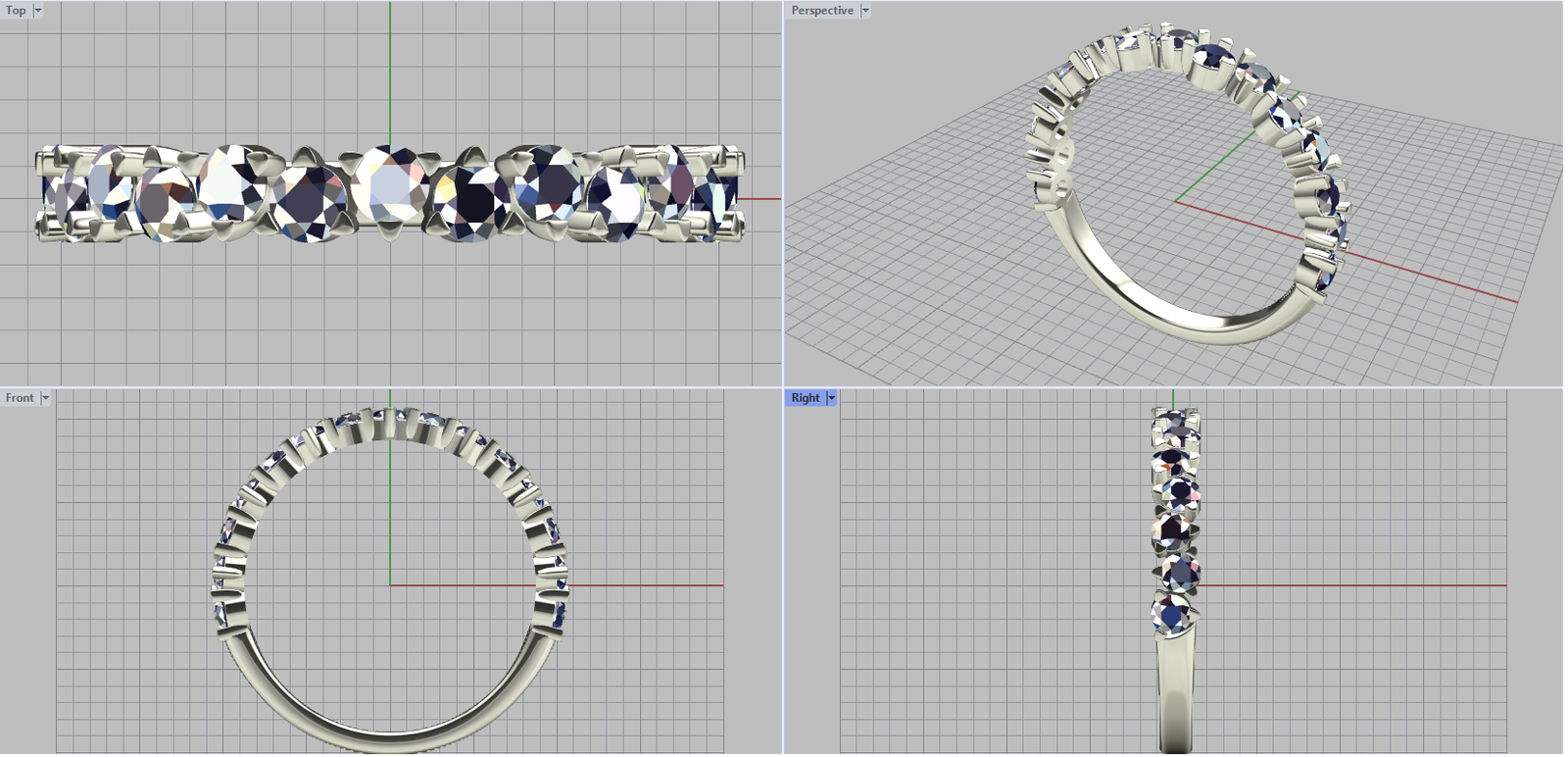Click the green Y axis in Top view
1568x757 pixels.
pos(390,69)
